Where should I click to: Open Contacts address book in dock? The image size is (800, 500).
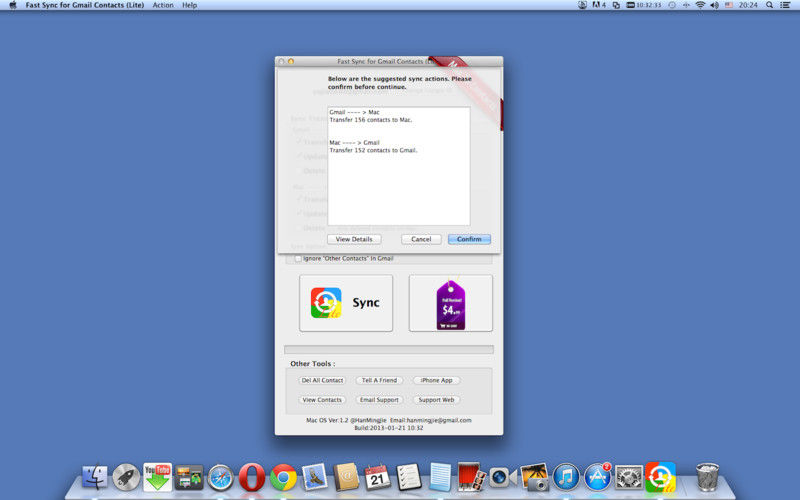click(346, 478)
